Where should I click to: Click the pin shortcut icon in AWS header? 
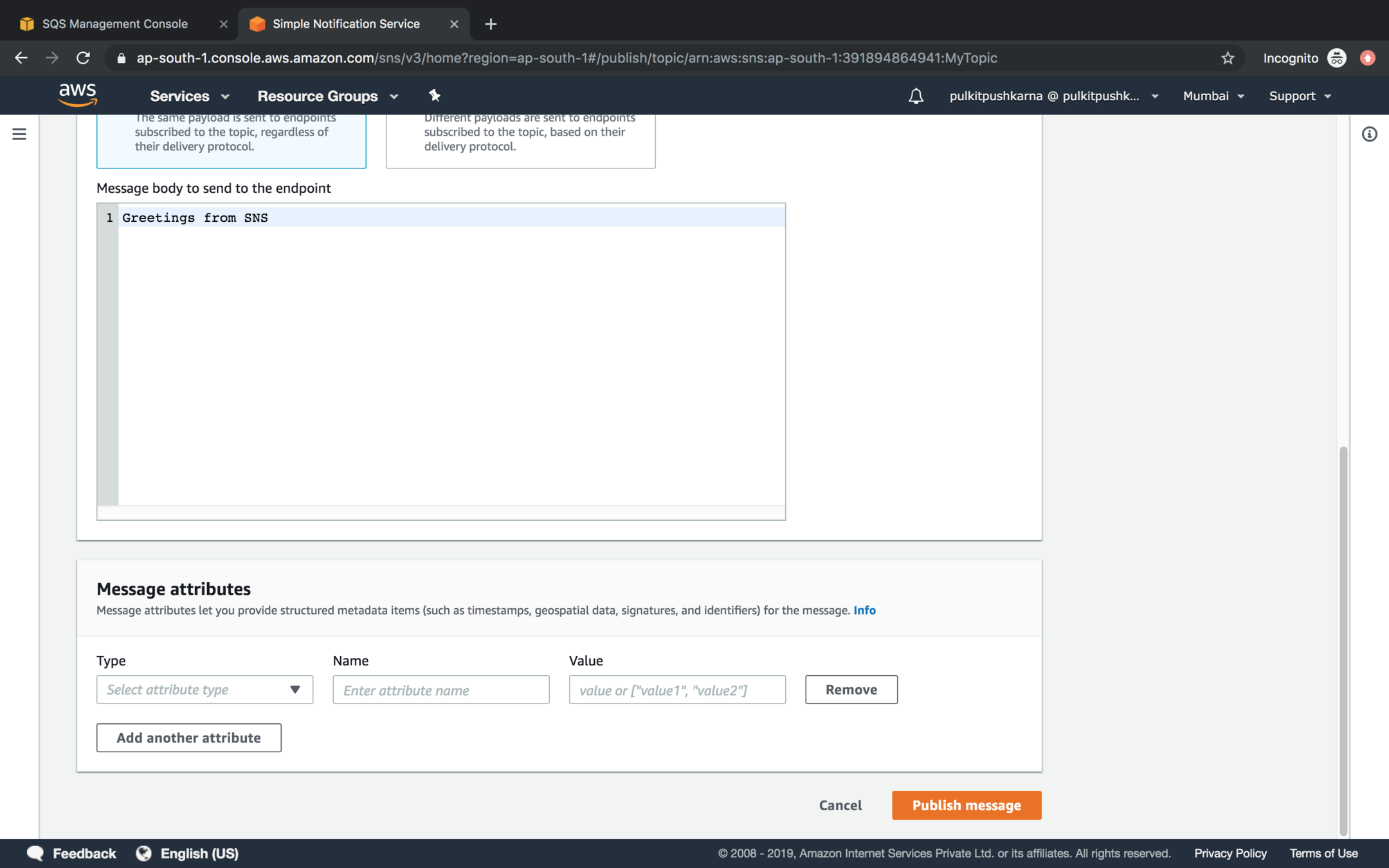tap(435, 96)
